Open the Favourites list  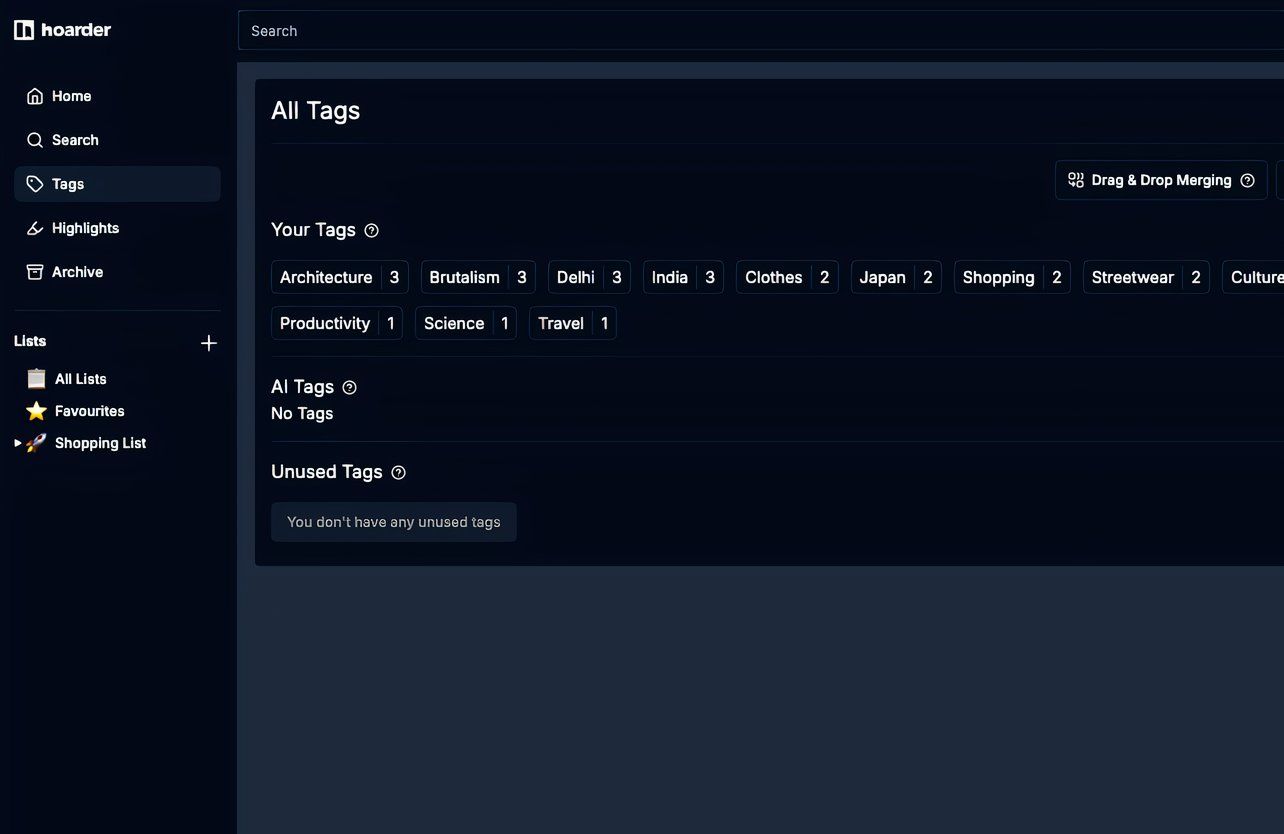(x=89, y=411)
